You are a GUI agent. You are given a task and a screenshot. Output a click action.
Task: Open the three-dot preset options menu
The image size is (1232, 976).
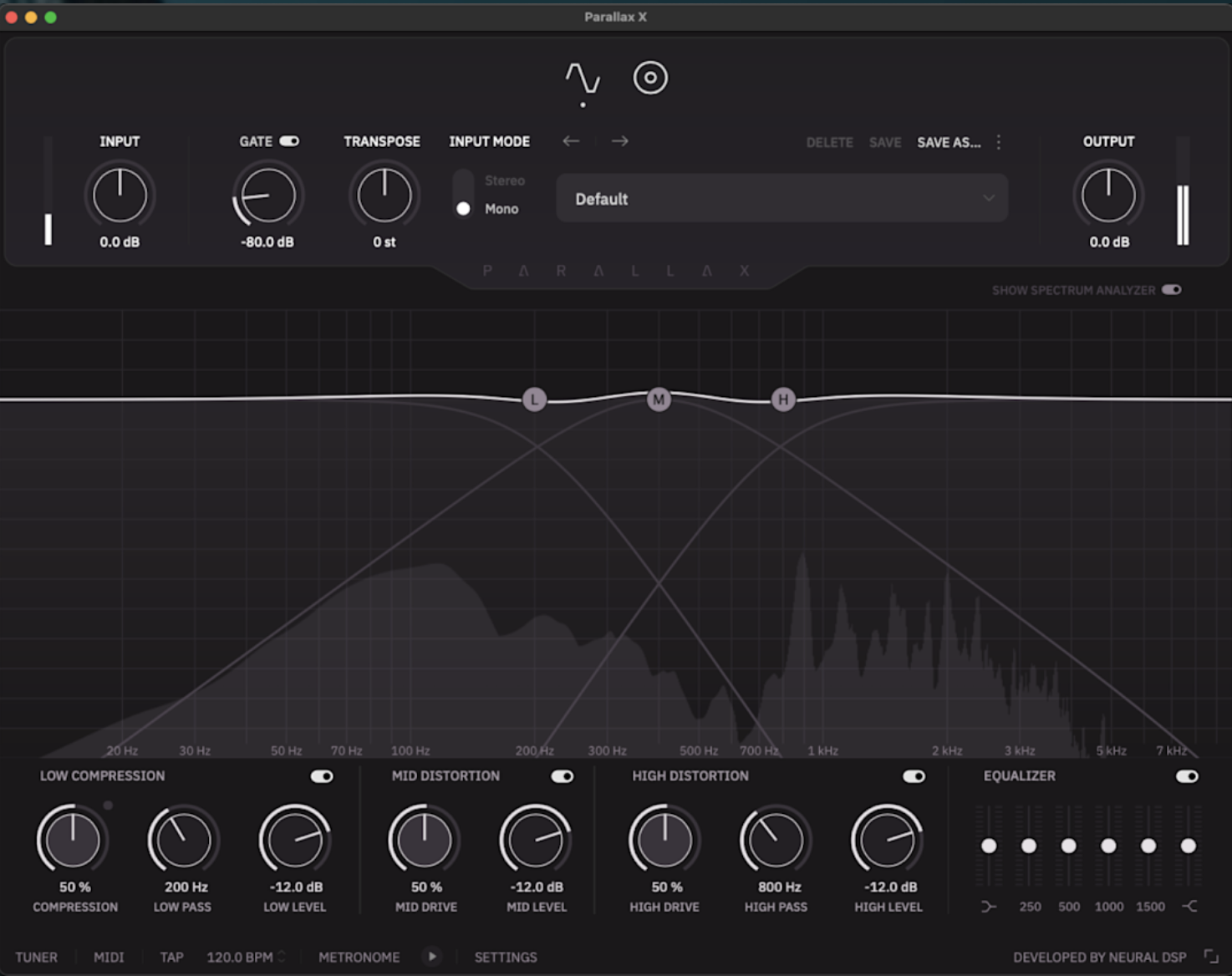(x=999, y=142)
